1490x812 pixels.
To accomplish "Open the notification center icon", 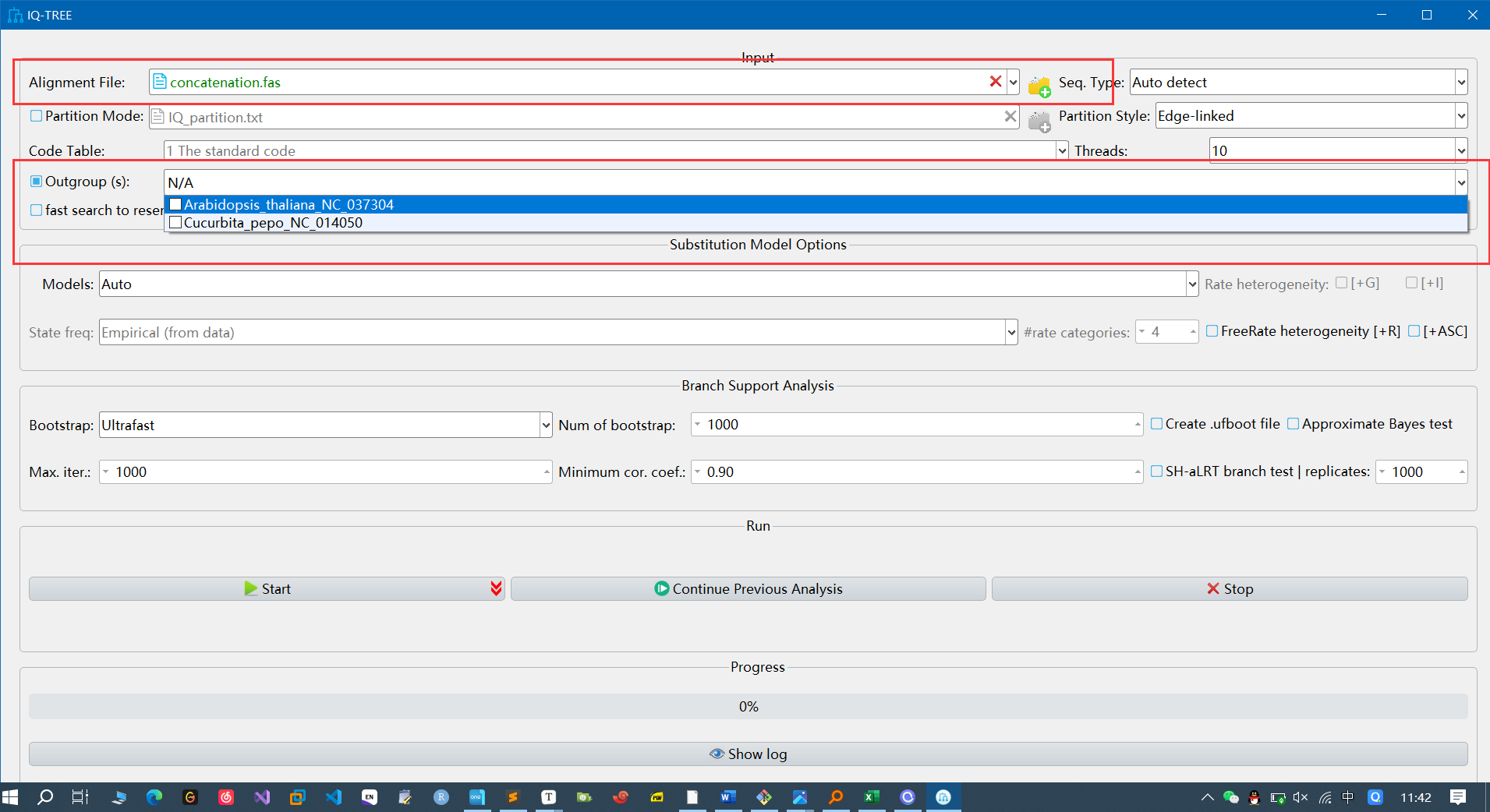I will [1458, 796].
